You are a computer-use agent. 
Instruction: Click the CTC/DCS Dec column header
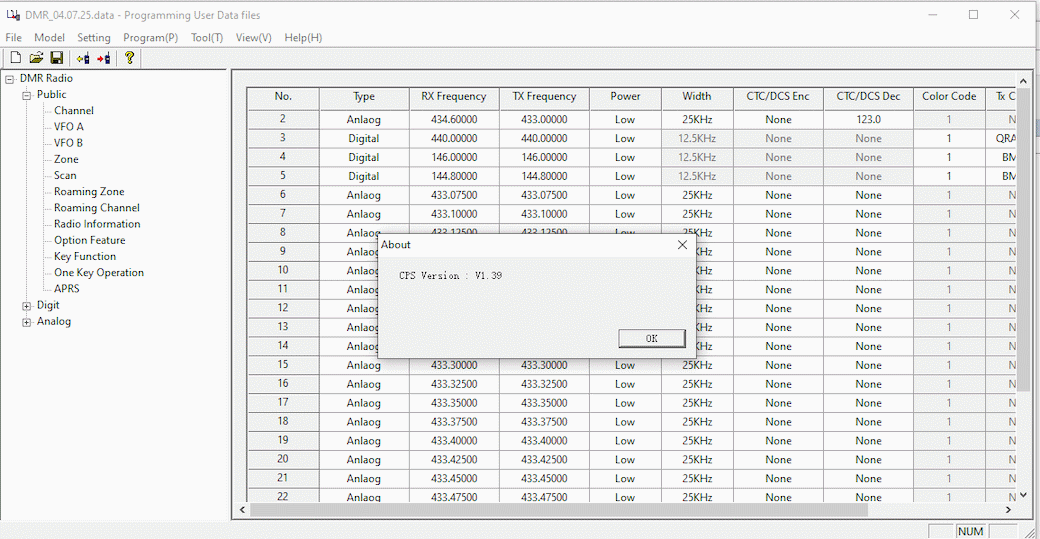[x=868, y=98]
